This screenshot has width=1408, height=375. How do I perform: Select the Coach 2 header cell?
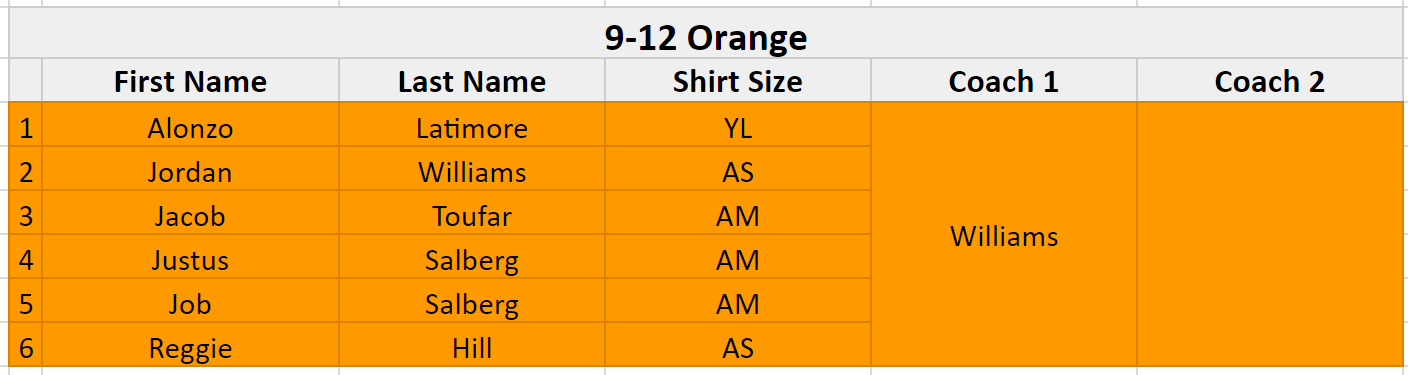pos(1270,81)
